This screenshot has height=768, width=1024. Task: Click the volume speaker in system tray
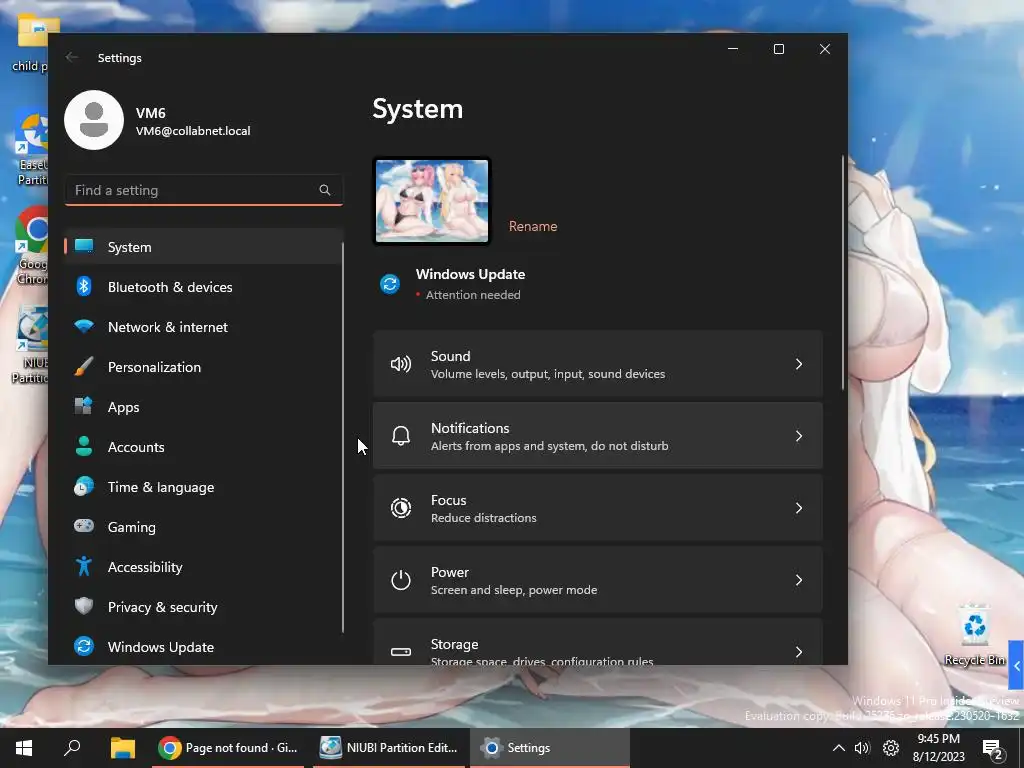pos(863,748)
